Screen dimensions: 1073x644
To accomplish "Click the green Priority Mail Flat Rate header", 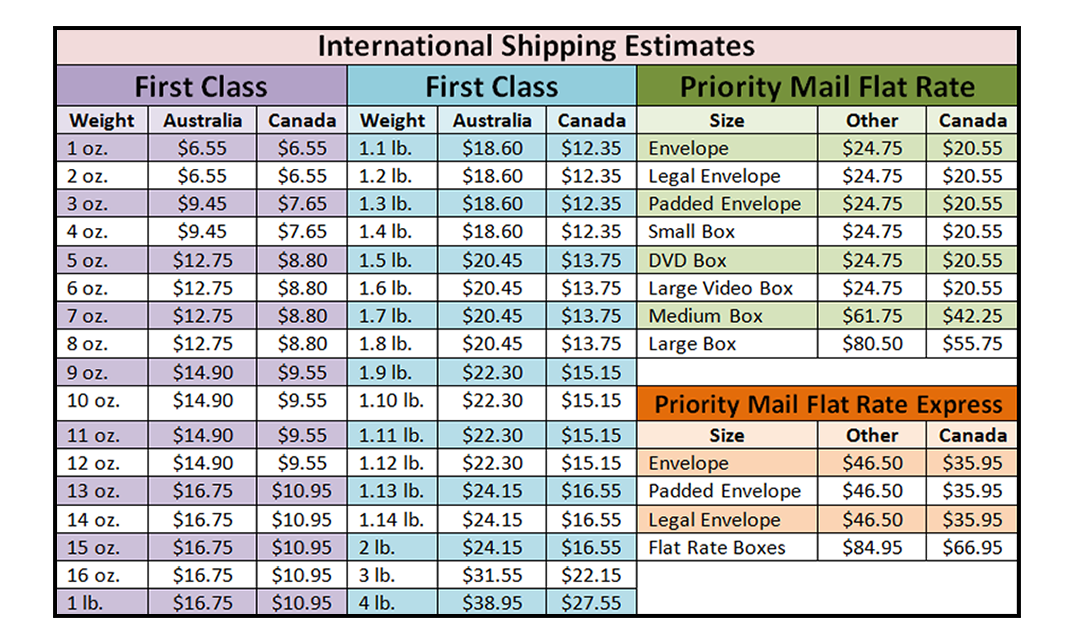I will [827, 86].
